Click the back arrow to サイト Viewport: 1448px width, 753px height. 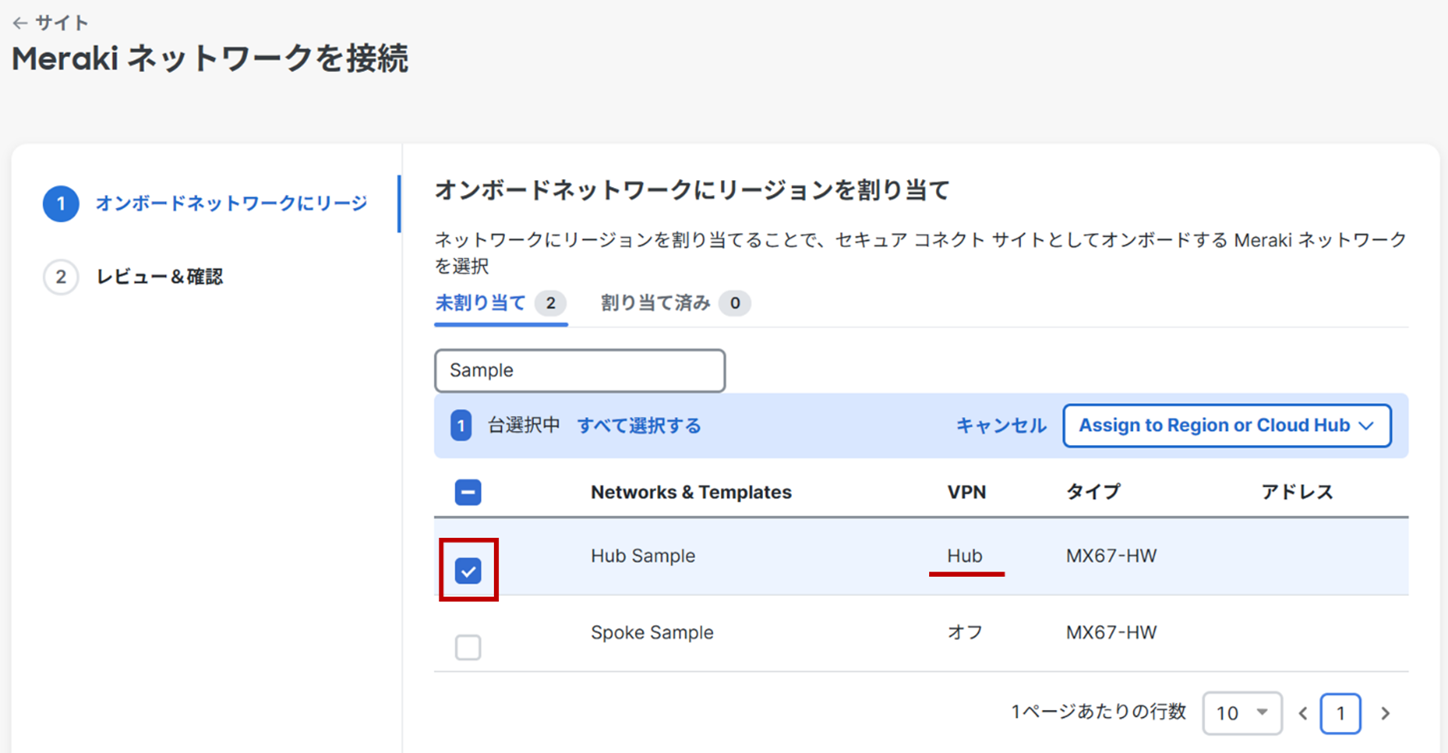tap(20, 23)
